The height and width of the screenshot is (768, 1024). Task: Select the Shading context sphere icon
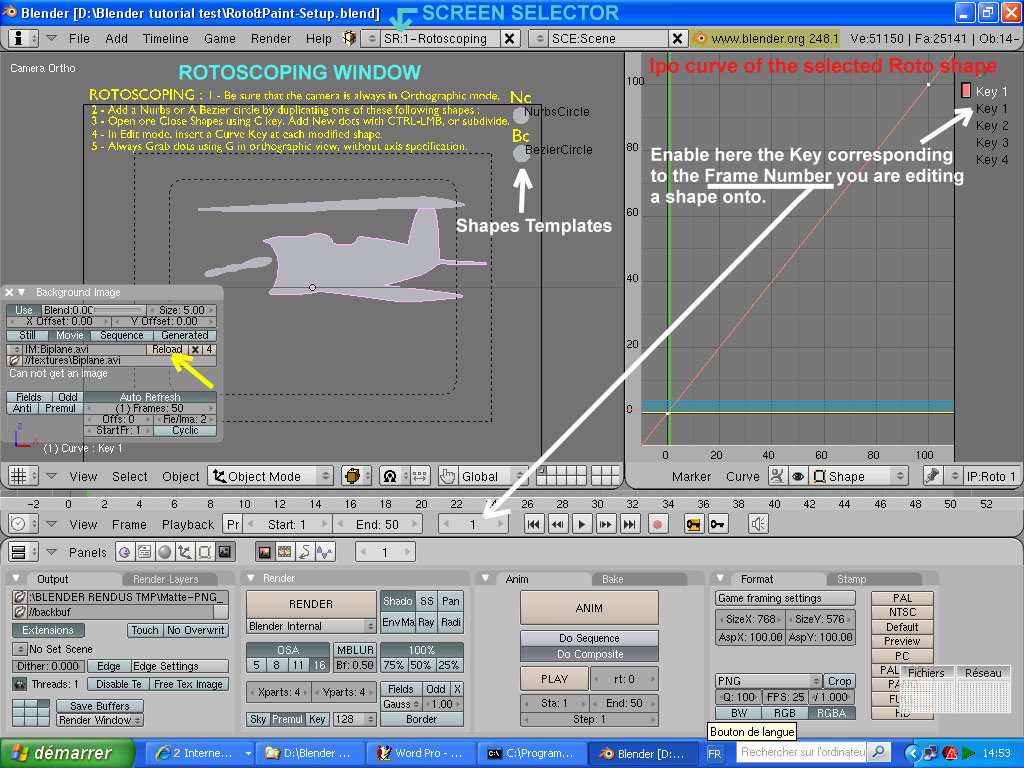coord(165,552)
